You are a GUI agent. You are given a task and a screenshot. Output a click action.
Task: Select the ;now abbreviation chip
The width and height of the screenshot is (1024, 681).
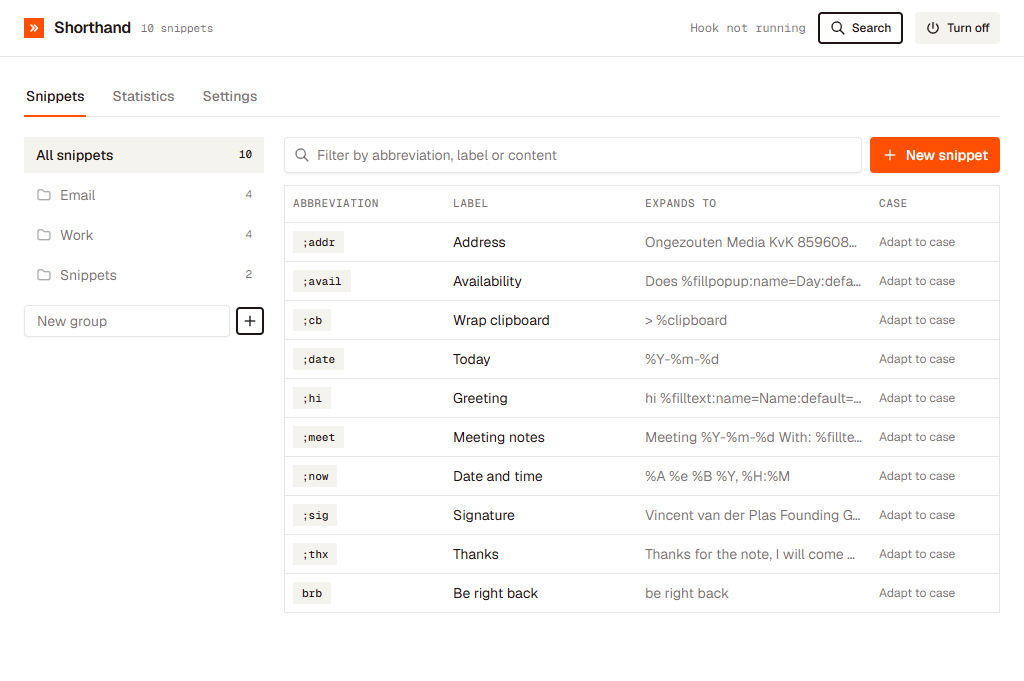[x=315, y=477]
